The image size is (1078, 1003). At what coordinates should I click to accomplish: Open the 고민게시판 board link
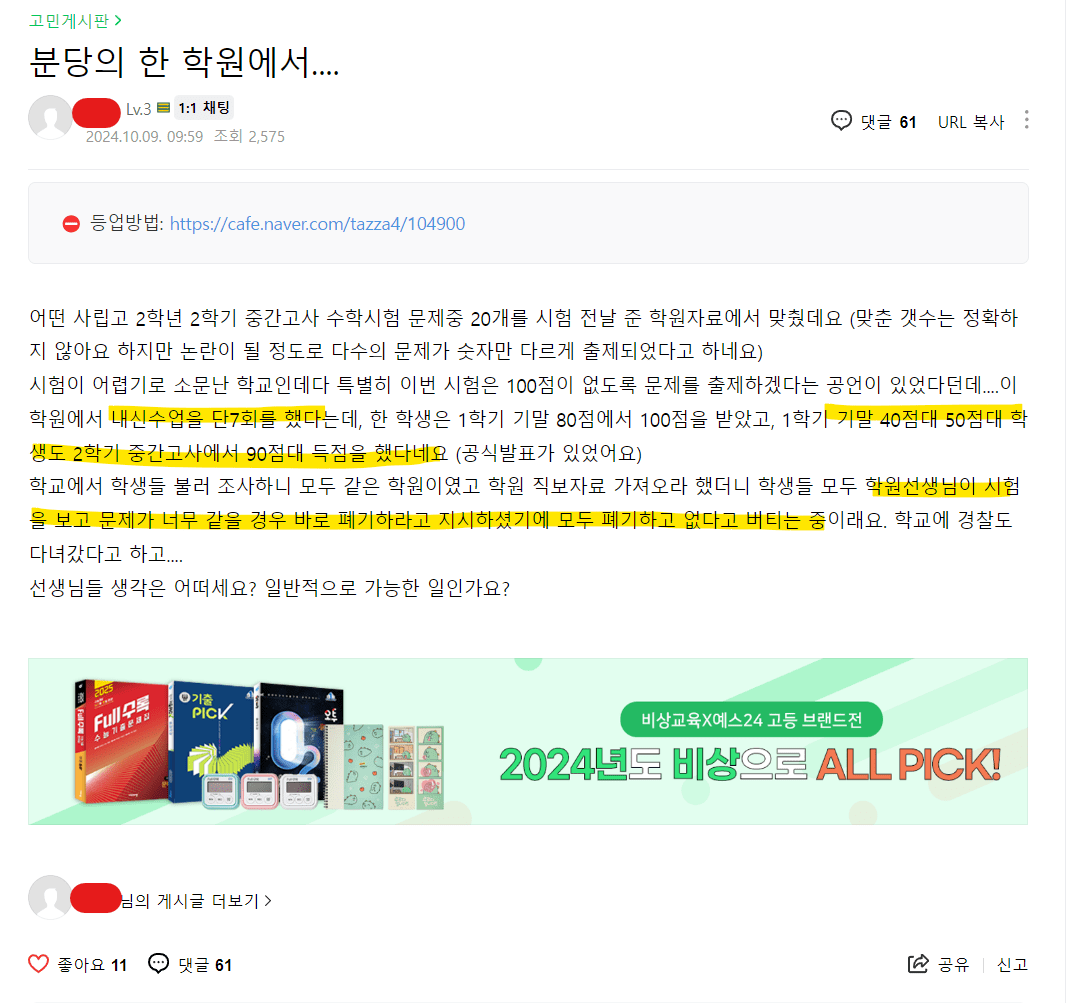(x=69, y=21)
